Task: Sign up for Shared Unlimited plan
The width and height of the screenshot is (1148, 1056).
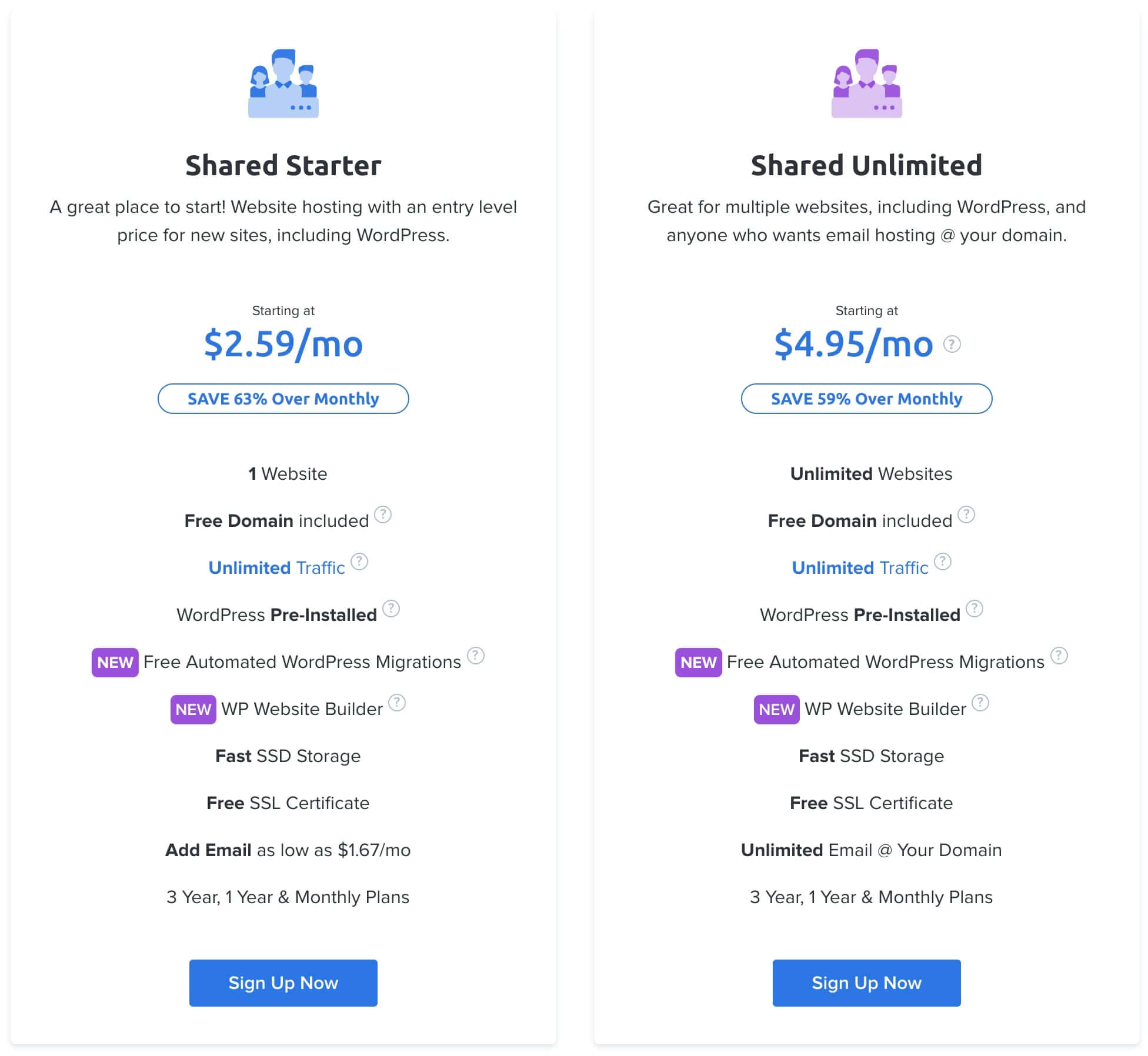Action: coord(866,983)
